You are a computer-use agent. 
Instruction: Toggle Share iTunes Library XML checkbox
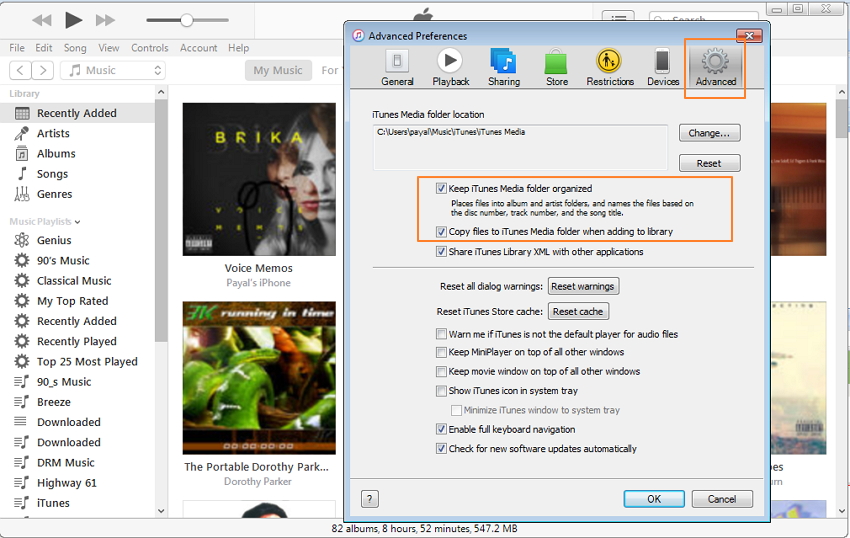pyautogui.click(x=441, y=252)
